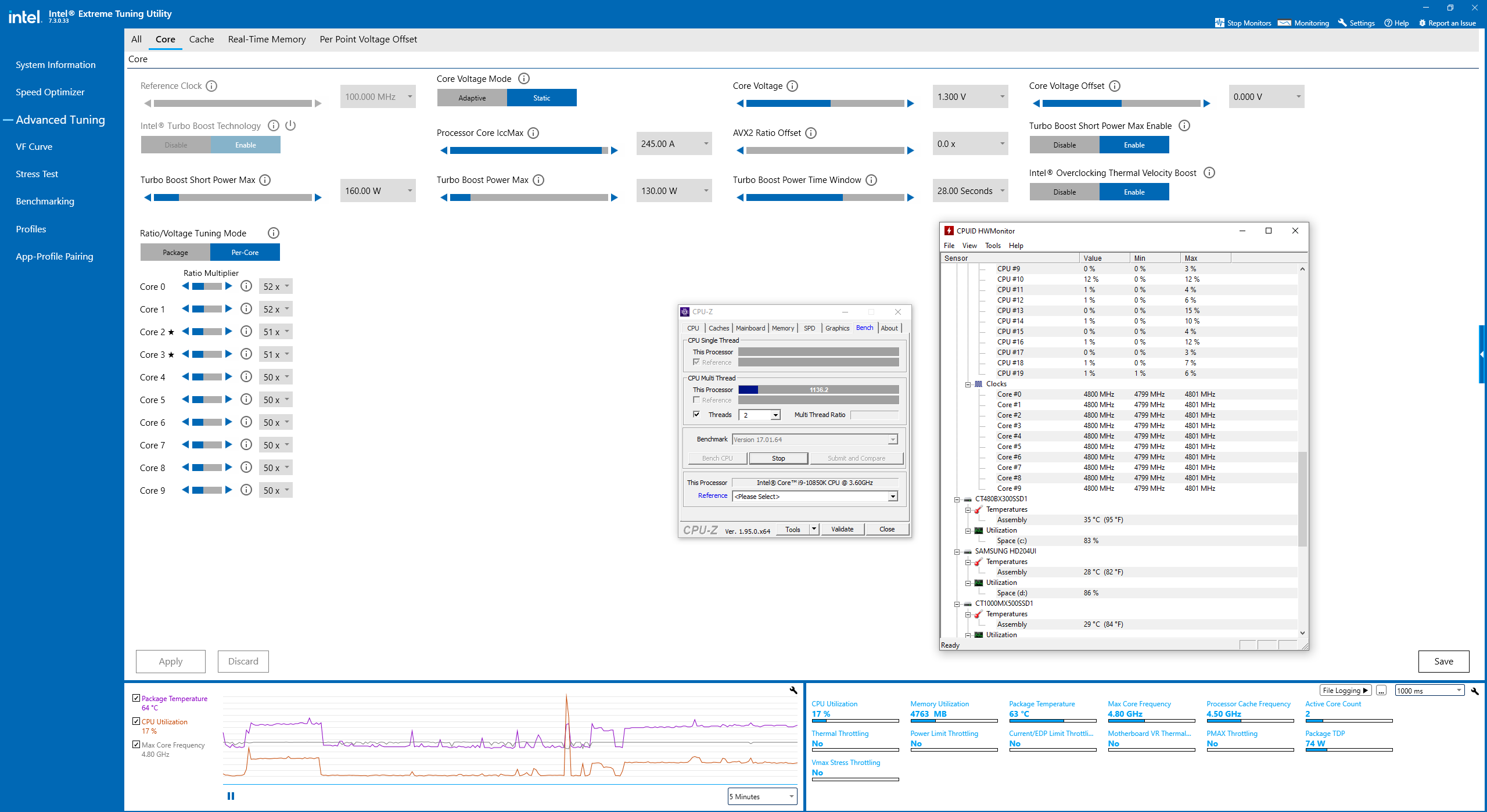The width and height of the screenshot is (1487, 812).
Task: Open the Tools menu in HWMonitor
Action: coord(993,245)
